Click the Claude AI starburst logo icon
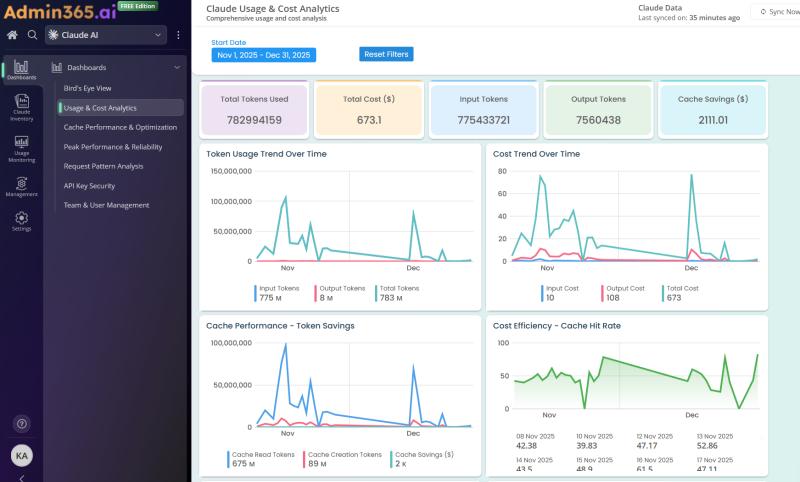This screenshot has height=482, width=800. pos(53,35)
